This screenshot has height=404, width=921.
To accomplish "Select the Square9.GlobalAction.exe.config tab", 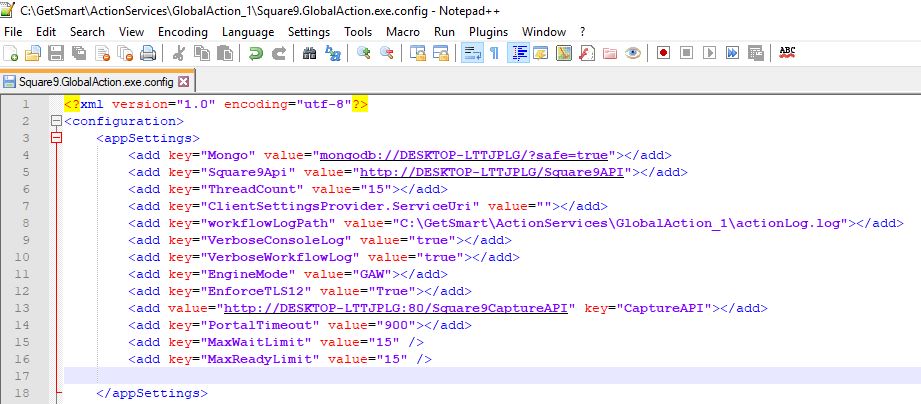I will (x=88, y=81).
